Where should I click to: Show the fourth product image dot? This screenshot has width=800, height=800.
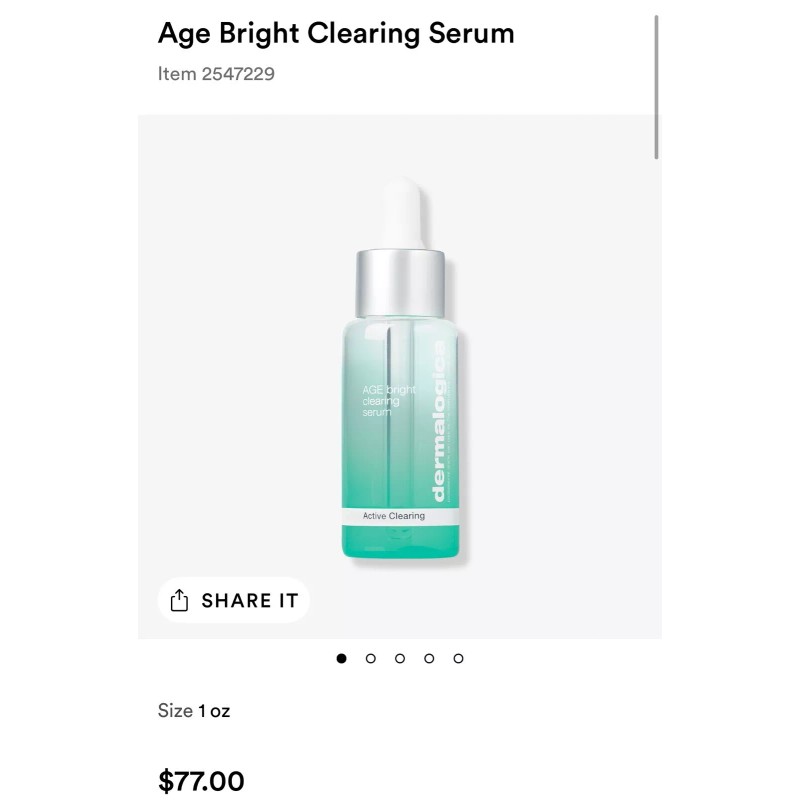pos(429,658)
